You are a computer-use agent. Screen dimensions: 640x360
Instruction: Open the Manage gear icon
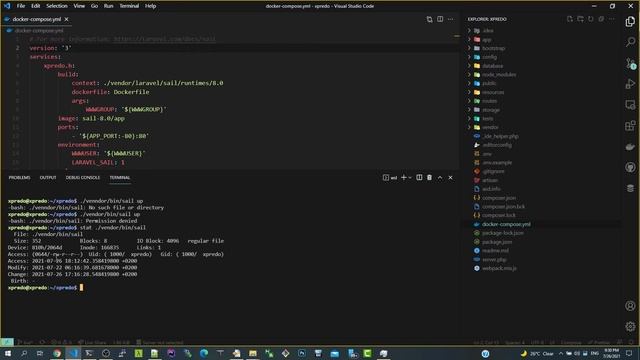[x=630, y=326]
